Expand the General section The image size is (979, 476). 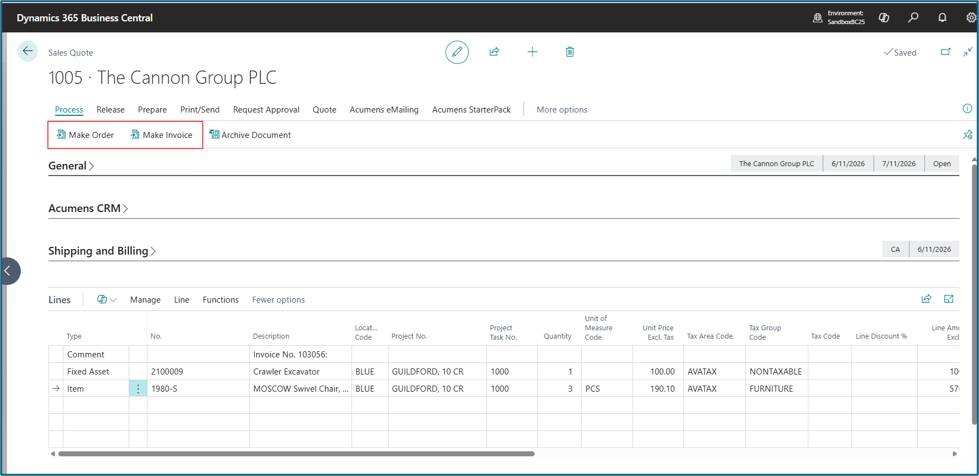[71, 166]
